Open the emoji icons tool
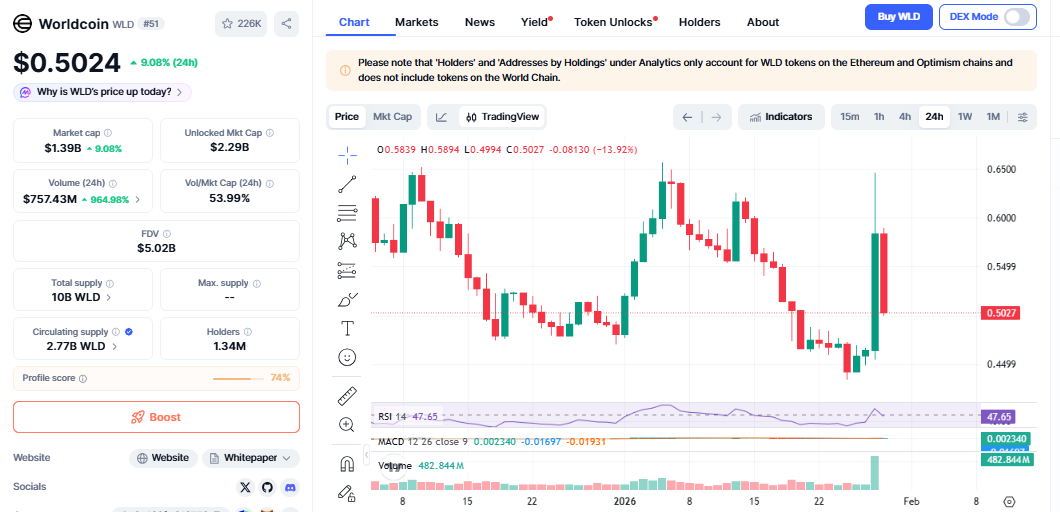1060x512 pixels. click(x=347, y=357)
